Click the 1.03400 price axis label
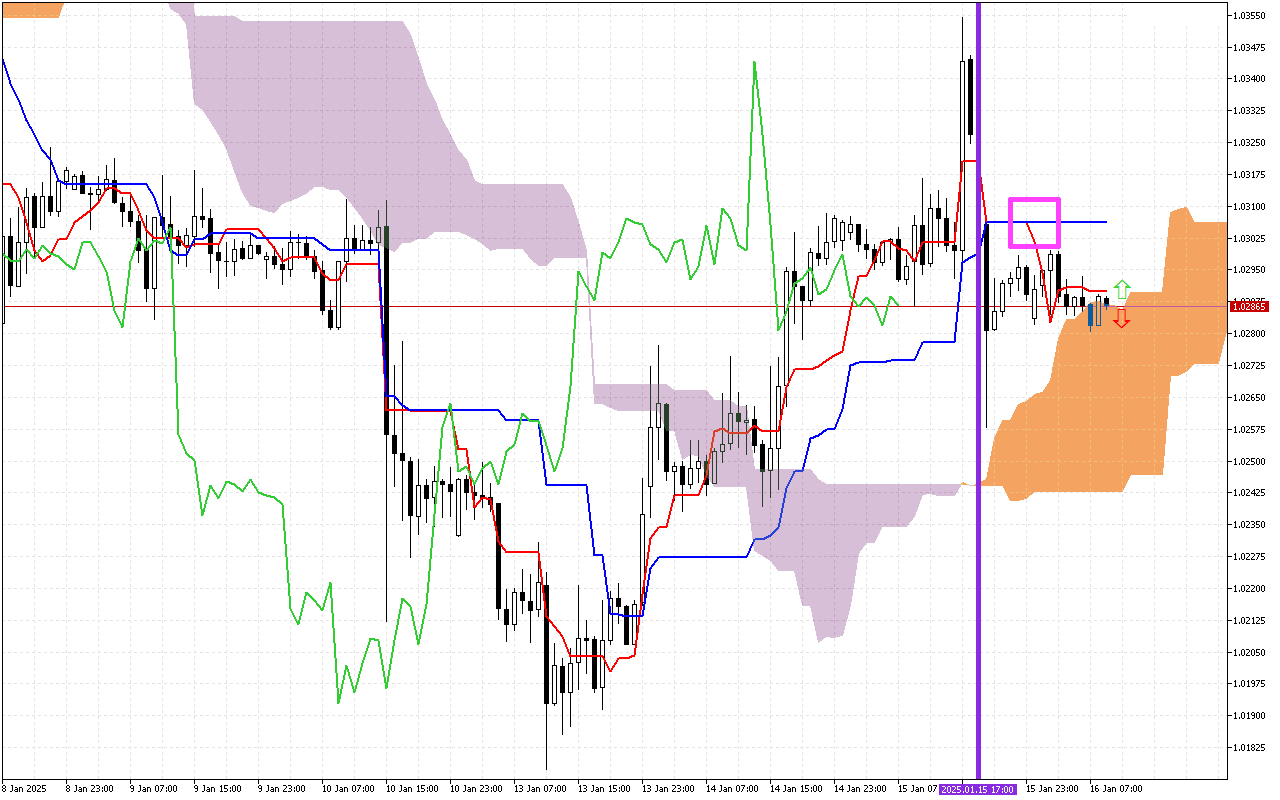 coord(1250,79)
